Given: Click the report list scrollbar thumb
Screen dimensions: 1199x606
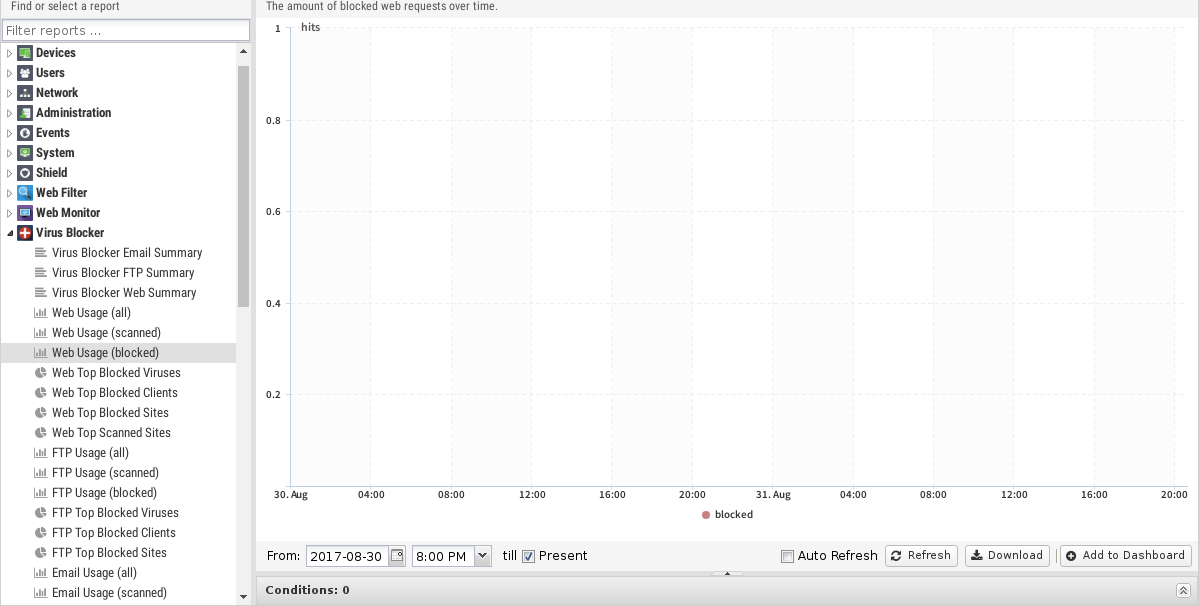Looking at the screenshot, I should point(243,186).
